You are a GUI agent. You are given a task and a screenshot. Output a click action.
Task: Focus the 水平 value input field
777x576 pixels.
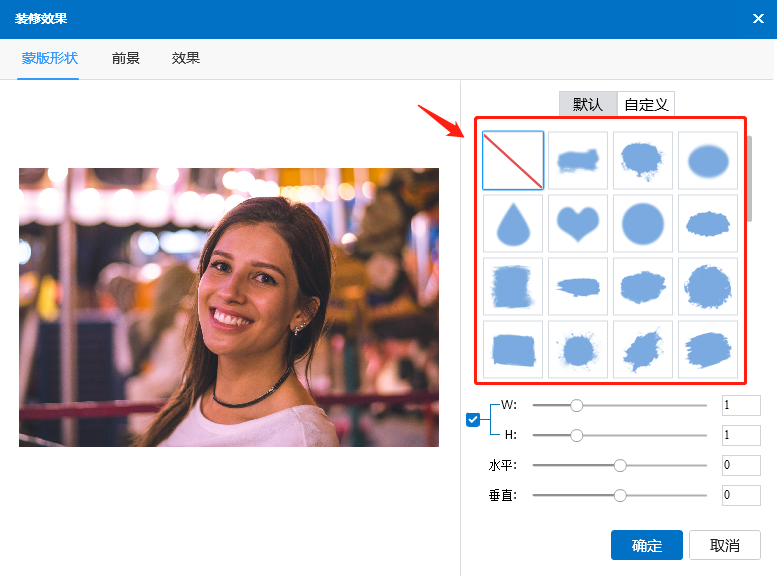tap(741, 465)
